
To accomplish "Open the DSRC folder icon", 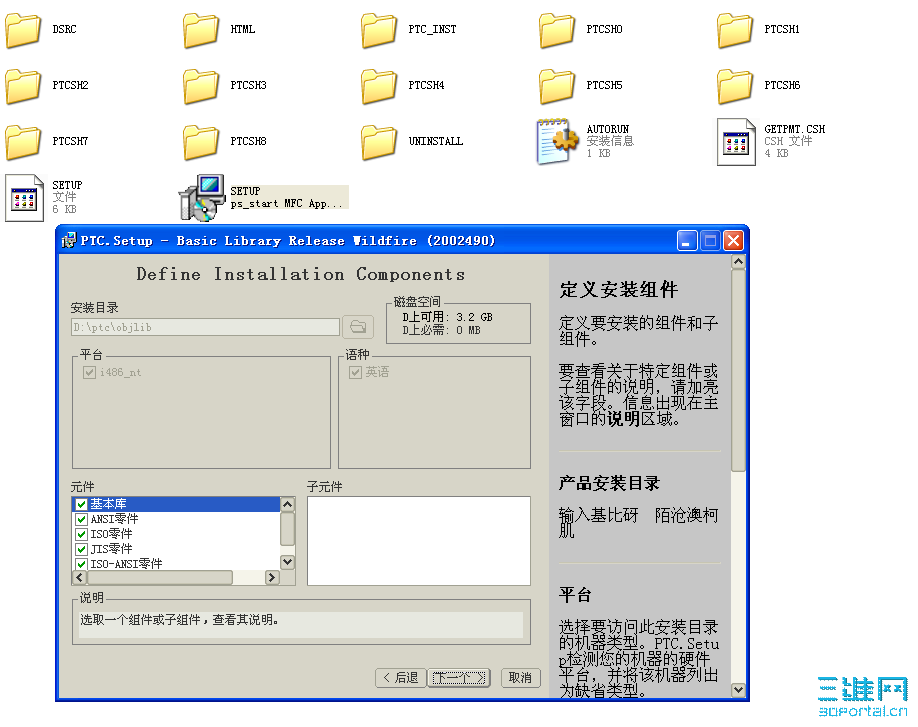I will pyautogui.click(x=23, y=30).
